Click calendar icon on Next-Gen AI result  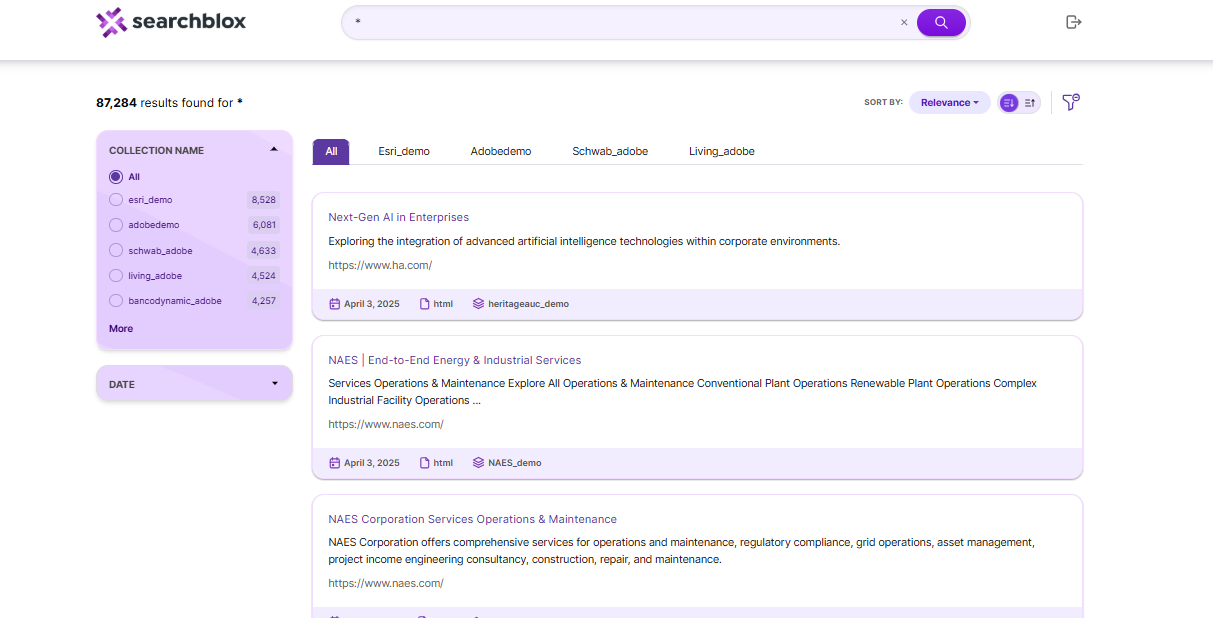[335, 304]
